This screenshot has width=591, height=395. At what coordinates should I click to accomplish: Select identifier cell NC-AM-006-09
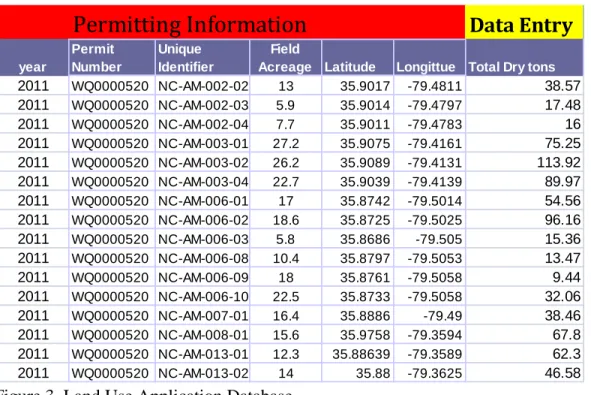pyautogui.click(x=202, y=277)
